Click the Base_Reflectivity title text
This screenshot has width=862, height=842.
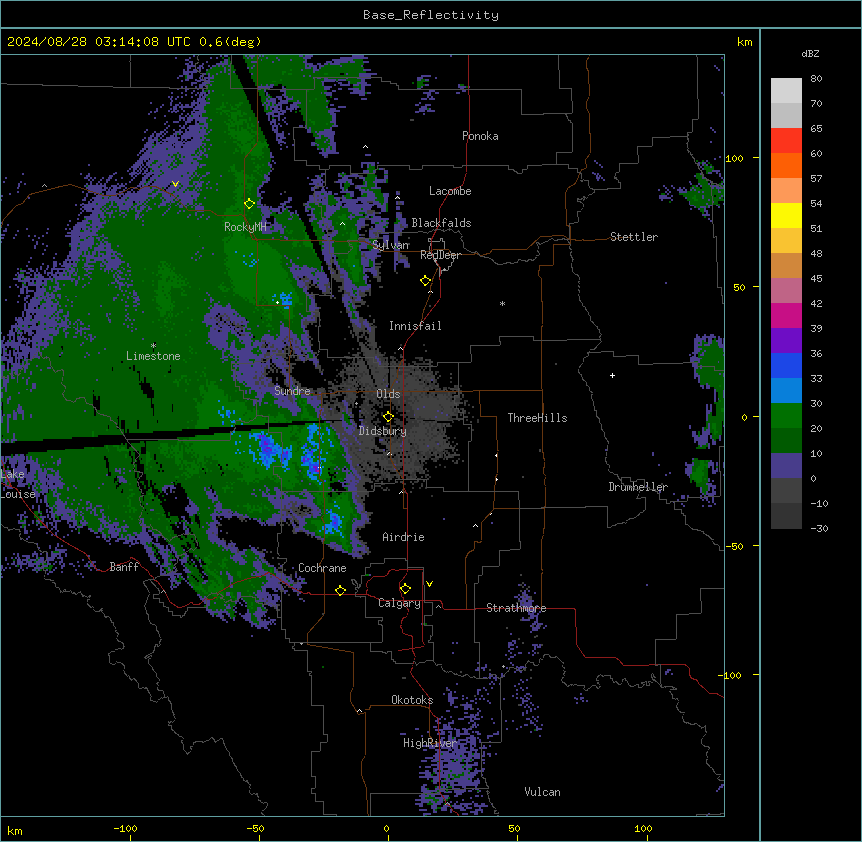pos(431,15)
